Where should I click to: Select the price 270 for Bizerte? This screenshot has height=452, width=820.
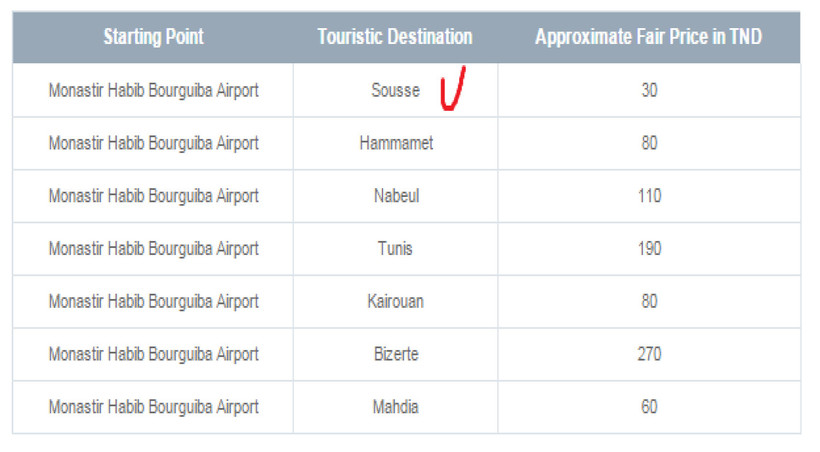[x=649, y=354]
